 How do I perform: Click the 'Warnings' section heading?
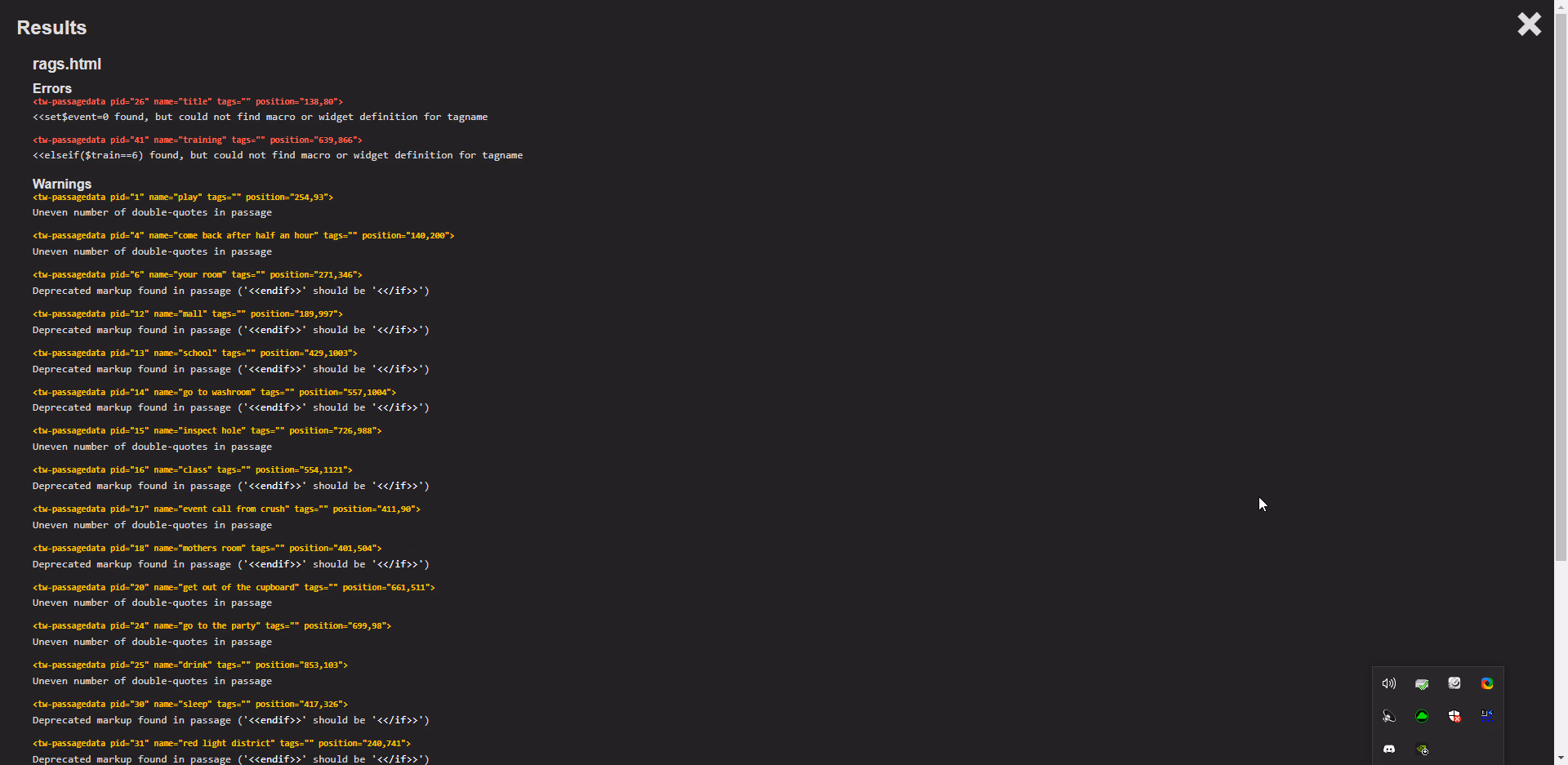62,184
